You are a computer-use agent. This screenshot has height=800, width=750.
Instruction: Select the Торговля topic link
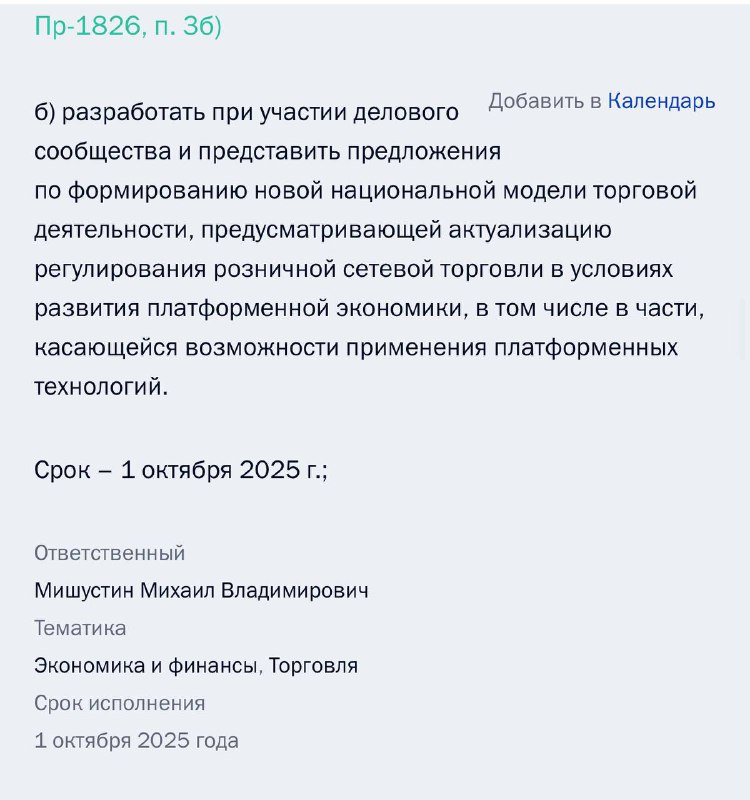313,665
